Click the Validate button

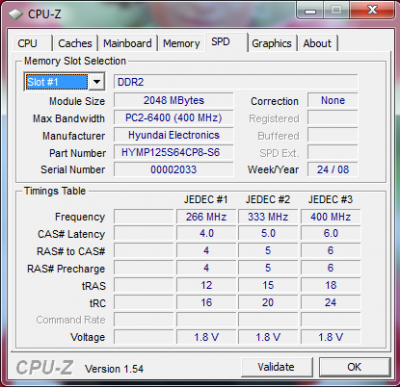coord(276,367)
